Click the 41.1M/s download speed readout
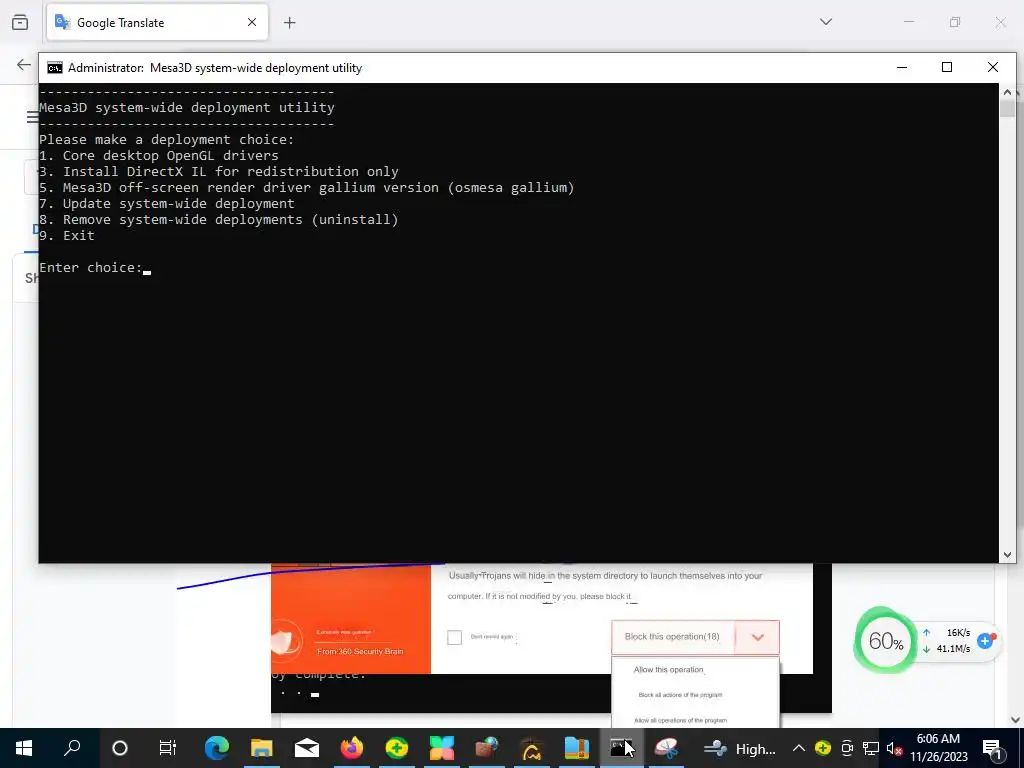The image size is (1024, 768). click(x=953, y=649)
